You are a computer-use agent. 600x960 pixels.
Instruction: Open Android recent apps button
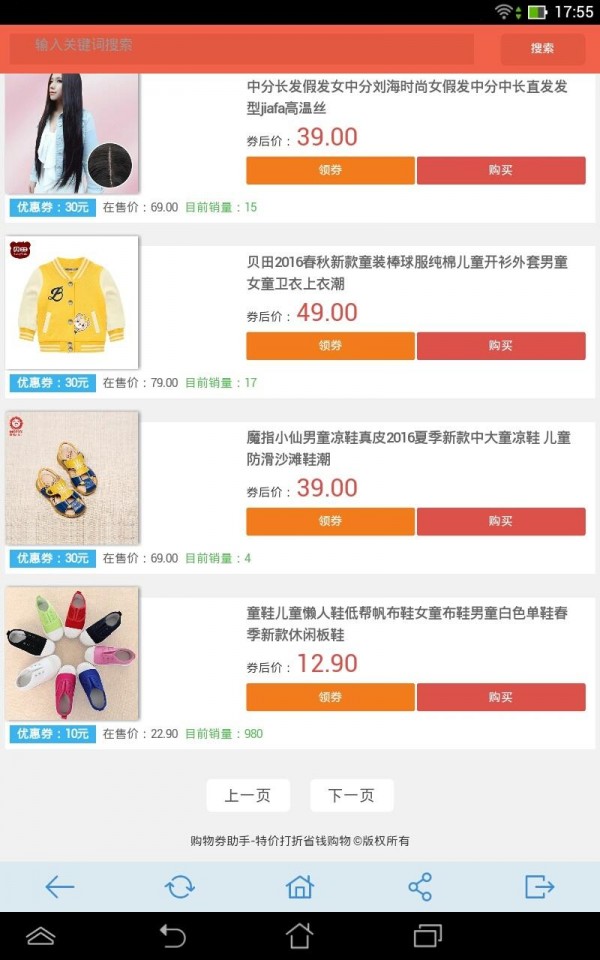click(x=427, y=936)
